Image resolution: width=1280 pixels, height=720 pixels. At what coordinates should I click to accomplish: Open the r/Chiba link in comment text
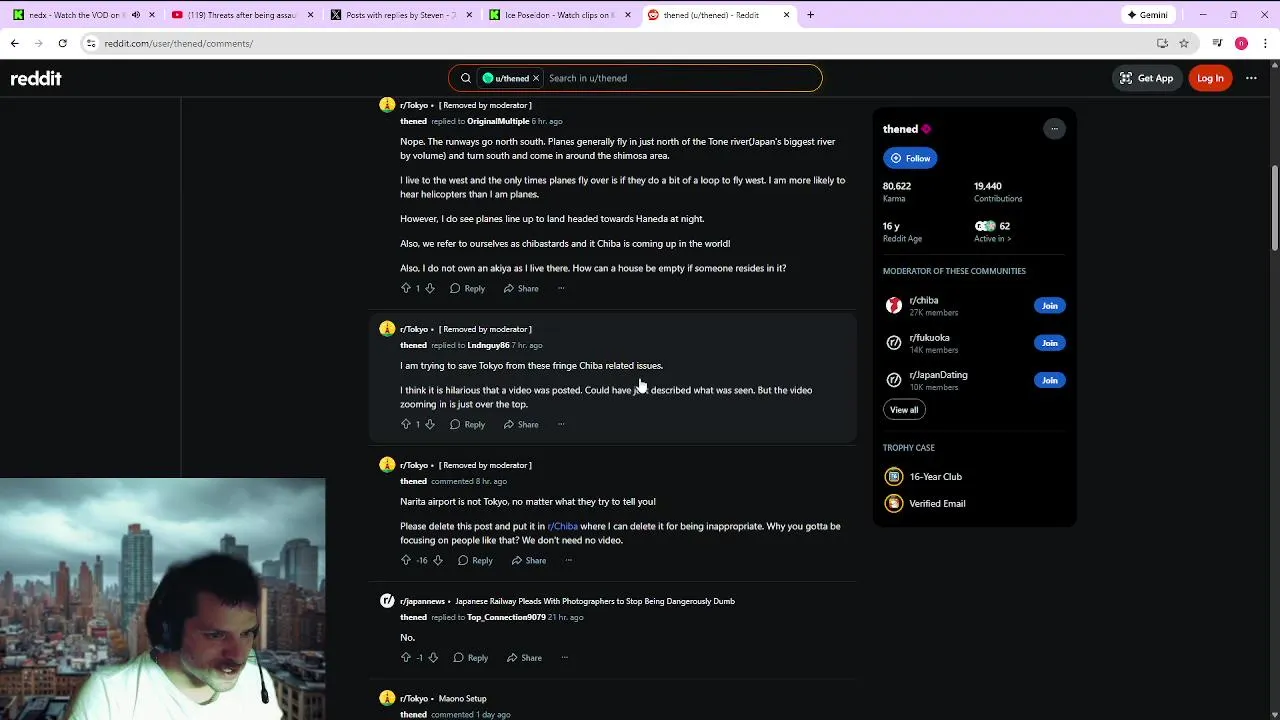pos(563,526)
